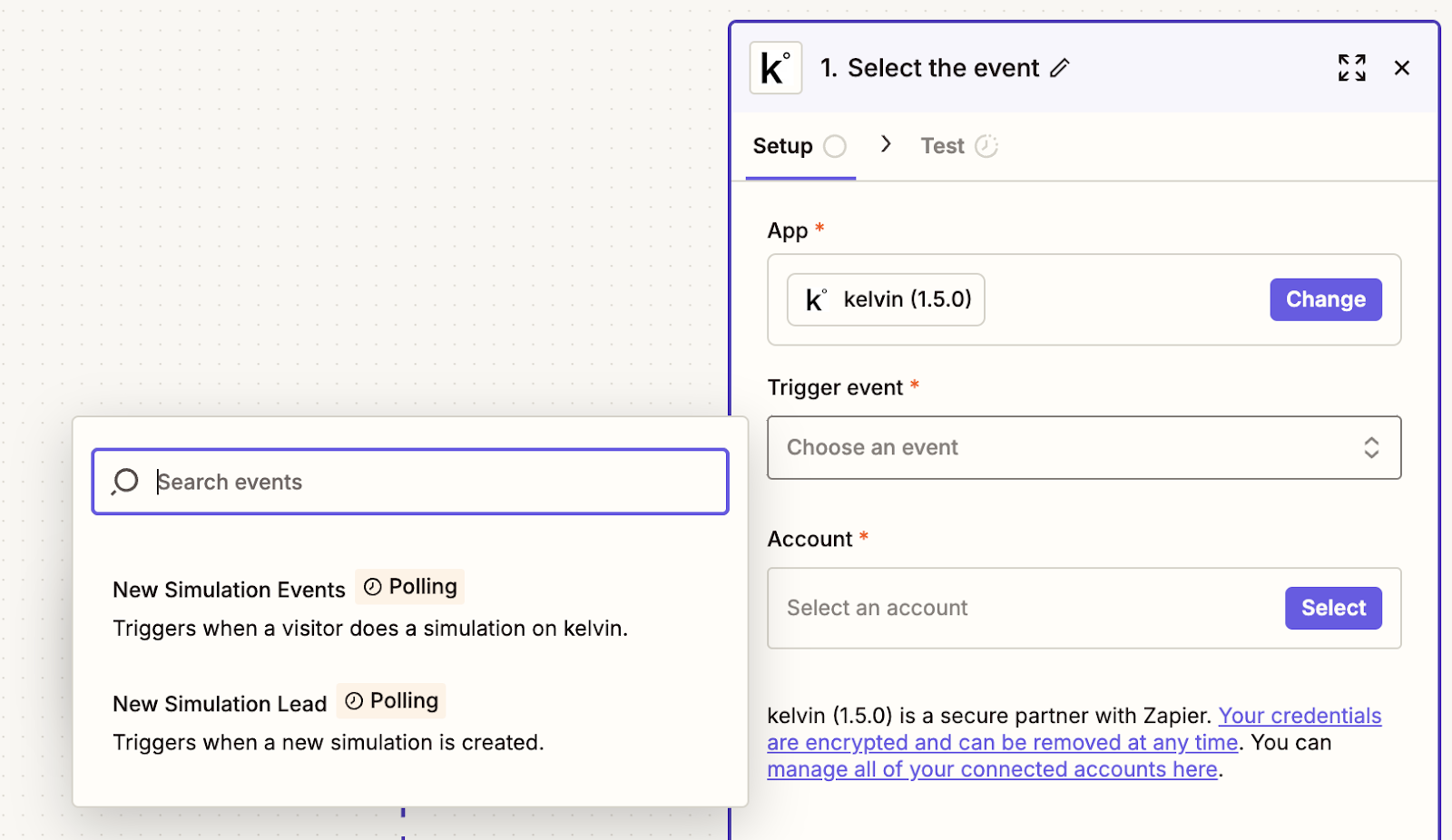The height and width of the screenshot is (840, 1452).
Task: Open the Your credentials are encrypted link
Action: 1074,729
